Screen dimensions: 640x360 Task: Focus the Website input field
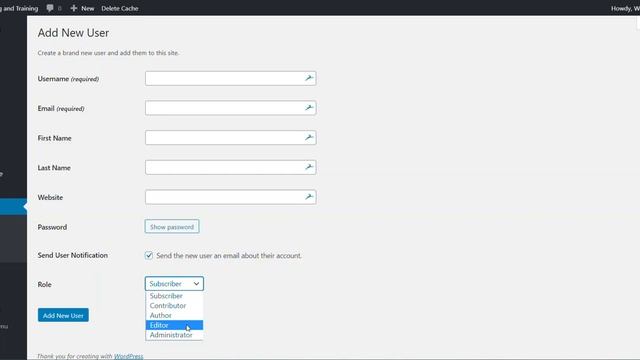point(230,197)
